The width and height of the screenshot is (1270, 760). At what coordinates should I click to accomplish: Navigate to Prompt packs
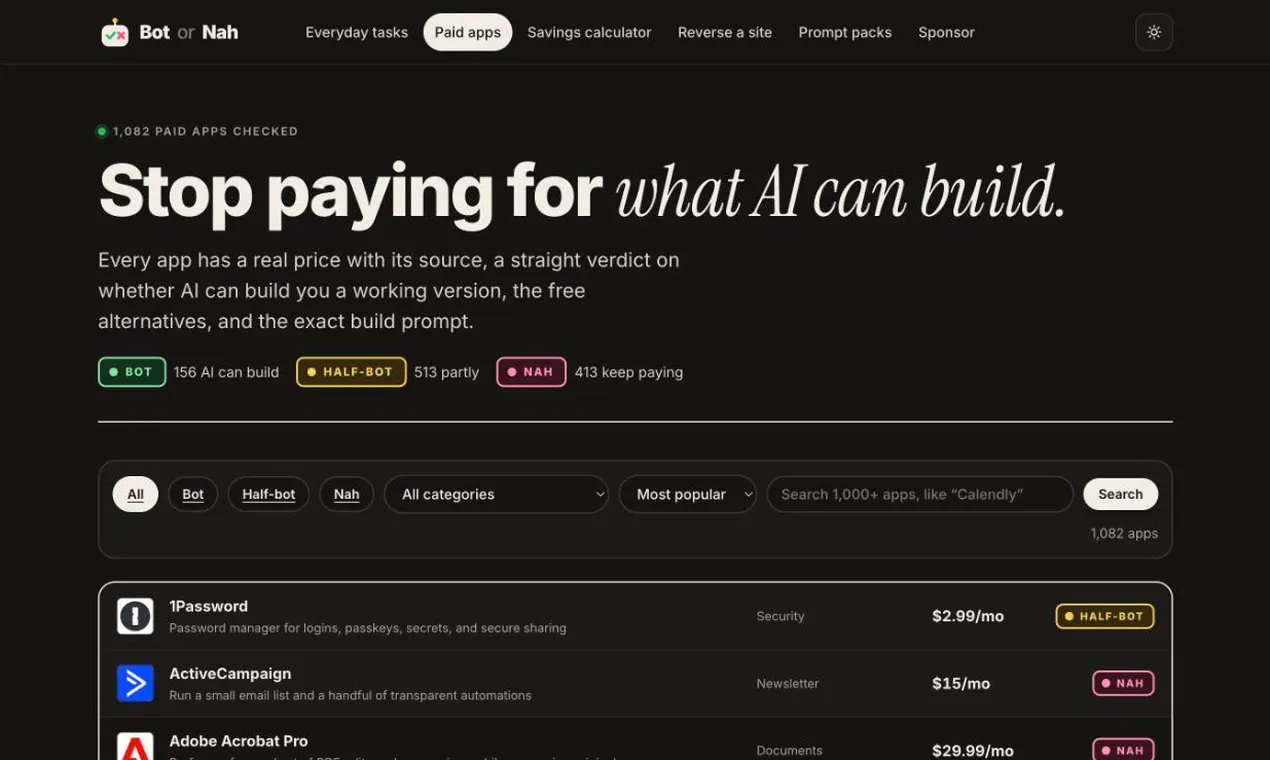(845, 32)
